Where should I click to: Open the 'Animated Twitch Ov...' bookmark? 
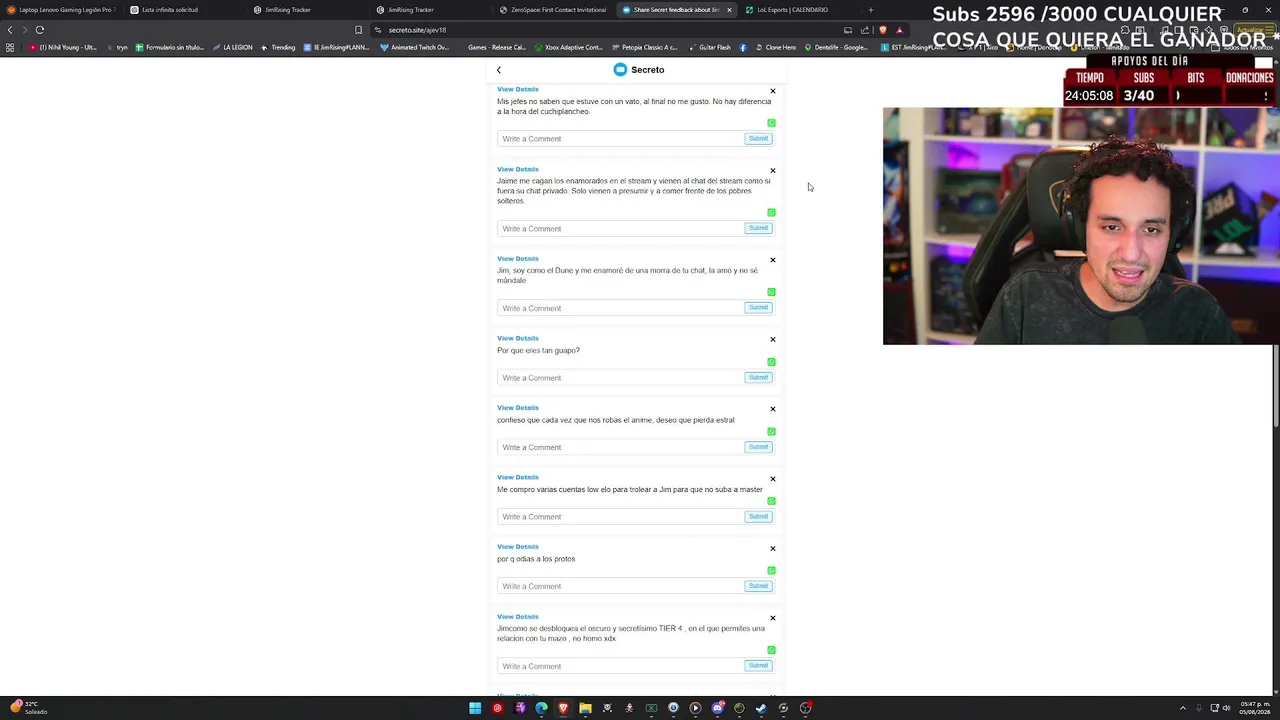click(x=414, y=48)
